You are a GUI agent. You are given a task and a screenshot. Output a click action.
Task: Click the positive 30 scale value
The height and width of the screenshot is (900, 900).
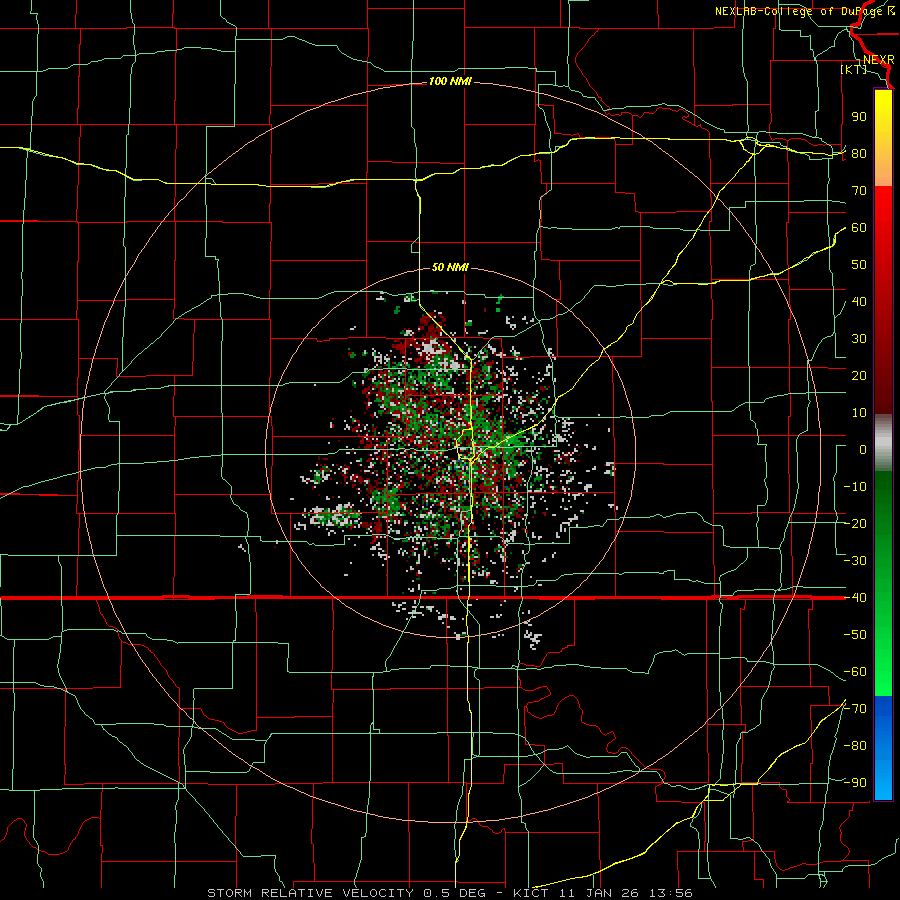point(859,339)
